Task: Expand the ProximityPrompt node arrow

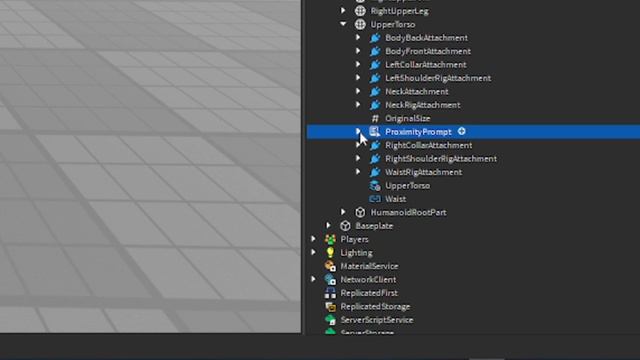Action: [358, 131]
